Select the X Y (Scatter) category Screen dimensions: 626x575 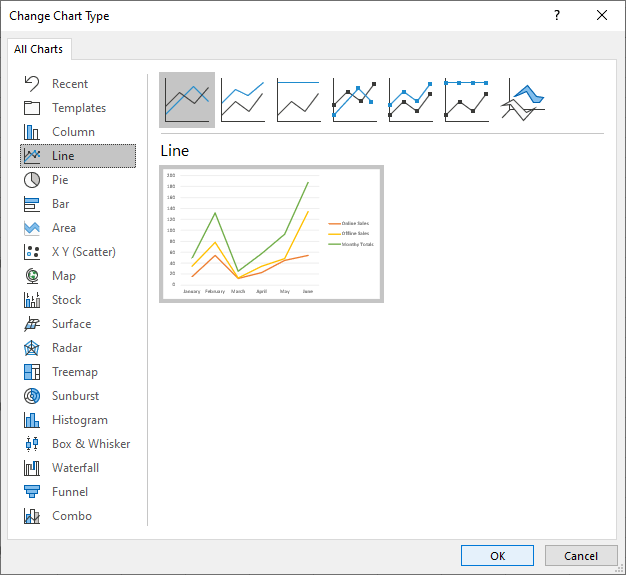(x=83, y=252)
